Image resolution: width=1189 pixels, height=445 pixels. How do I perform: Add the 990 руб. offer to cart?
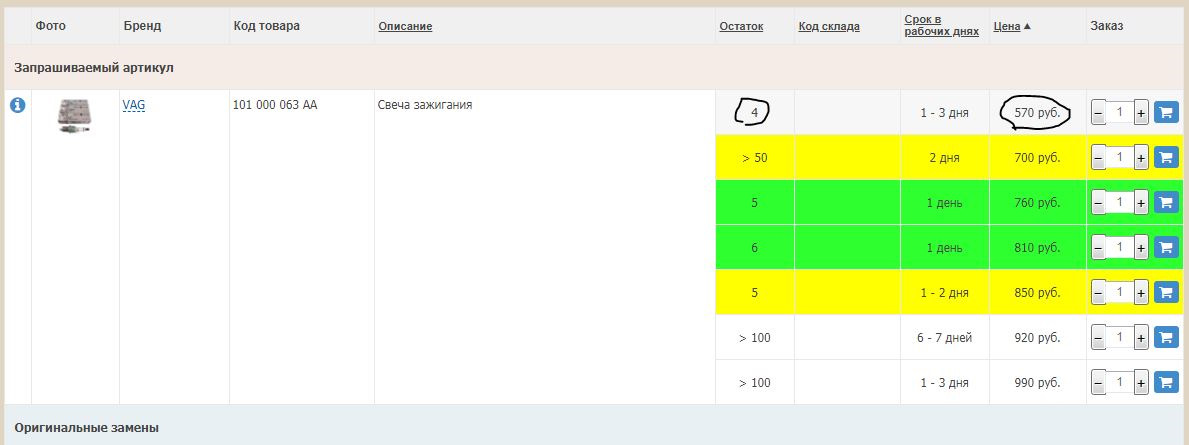[1166, 382]
